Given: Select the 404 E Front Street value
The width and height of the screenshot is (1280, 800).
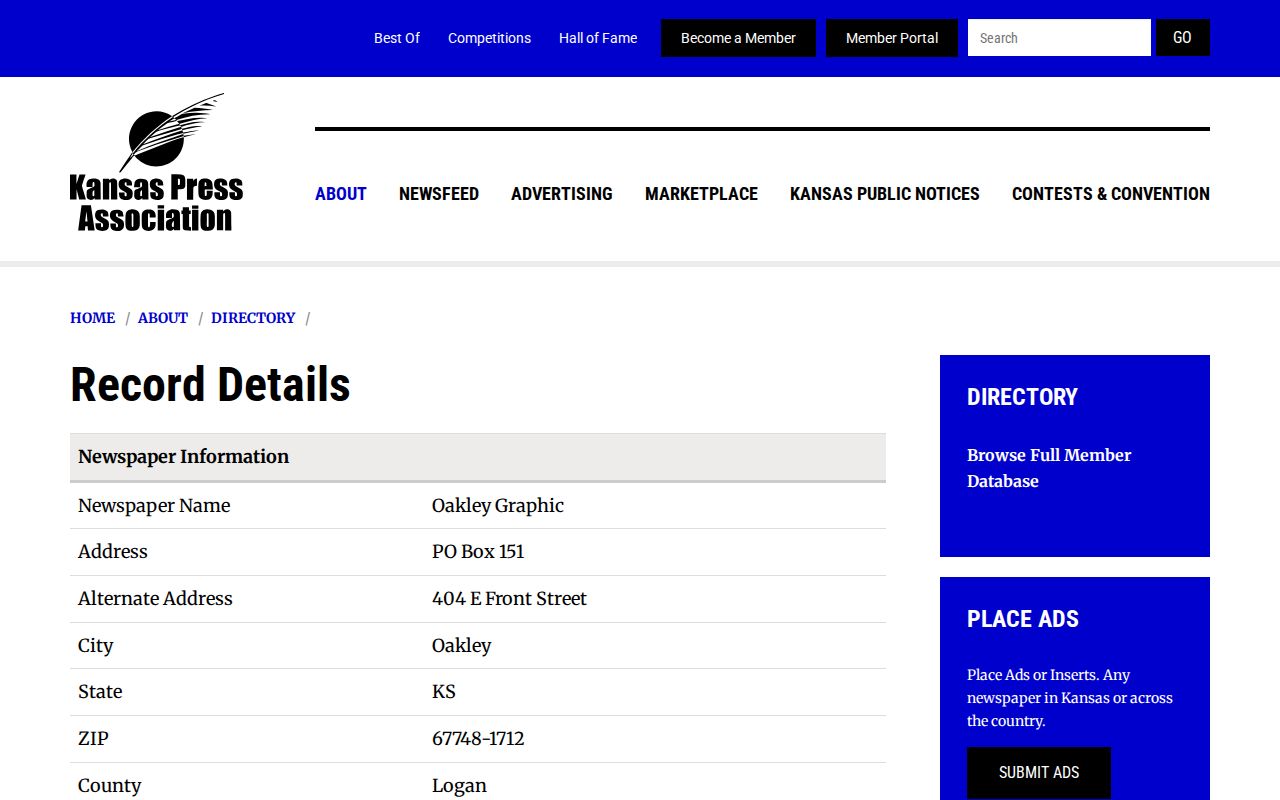Looking at the screenshot, I should (509, 599).
